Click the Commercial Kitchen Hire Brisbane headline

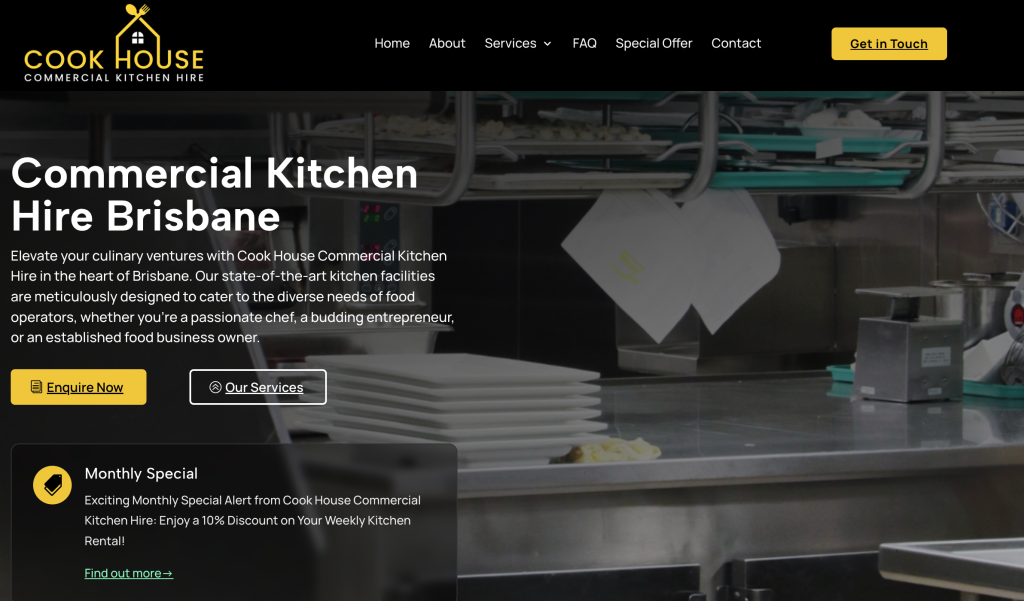point(214,194)
